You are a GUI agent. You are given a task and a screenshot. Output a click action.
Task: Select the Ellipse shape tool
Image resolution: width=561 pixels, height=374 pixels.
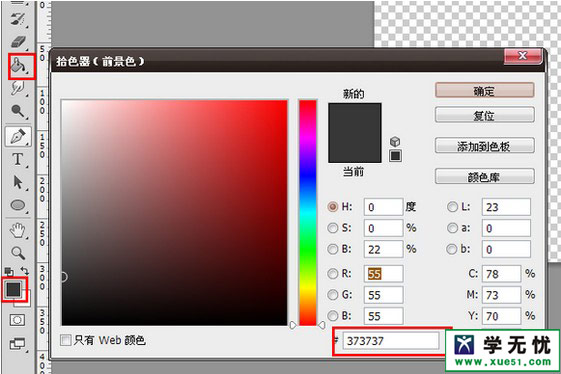tap(18, 205)
